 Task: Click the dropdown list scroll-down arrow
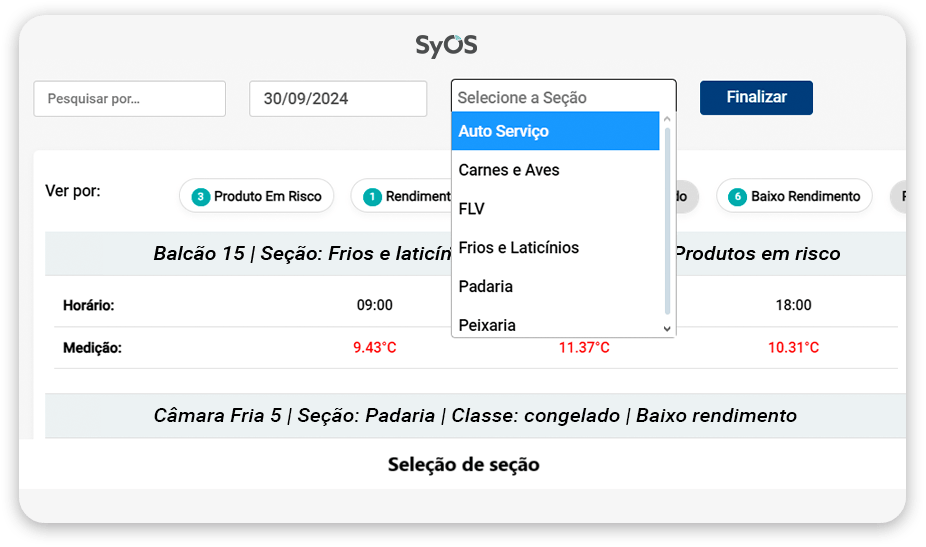[667, 328]
